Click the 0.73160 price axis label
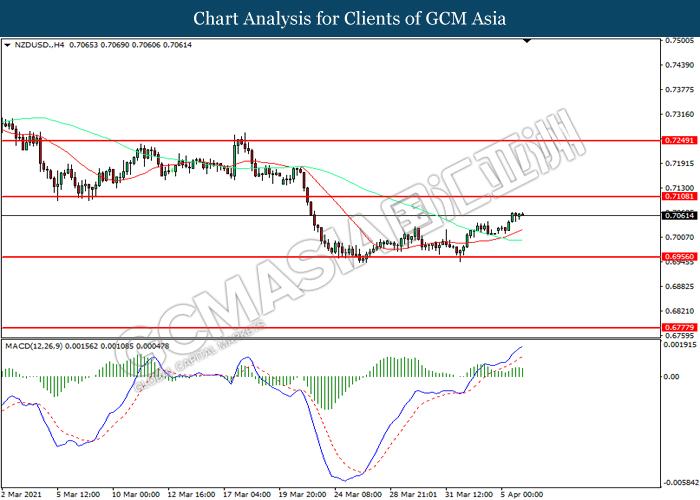Viewport: 700px width, 500px height. 680,114
